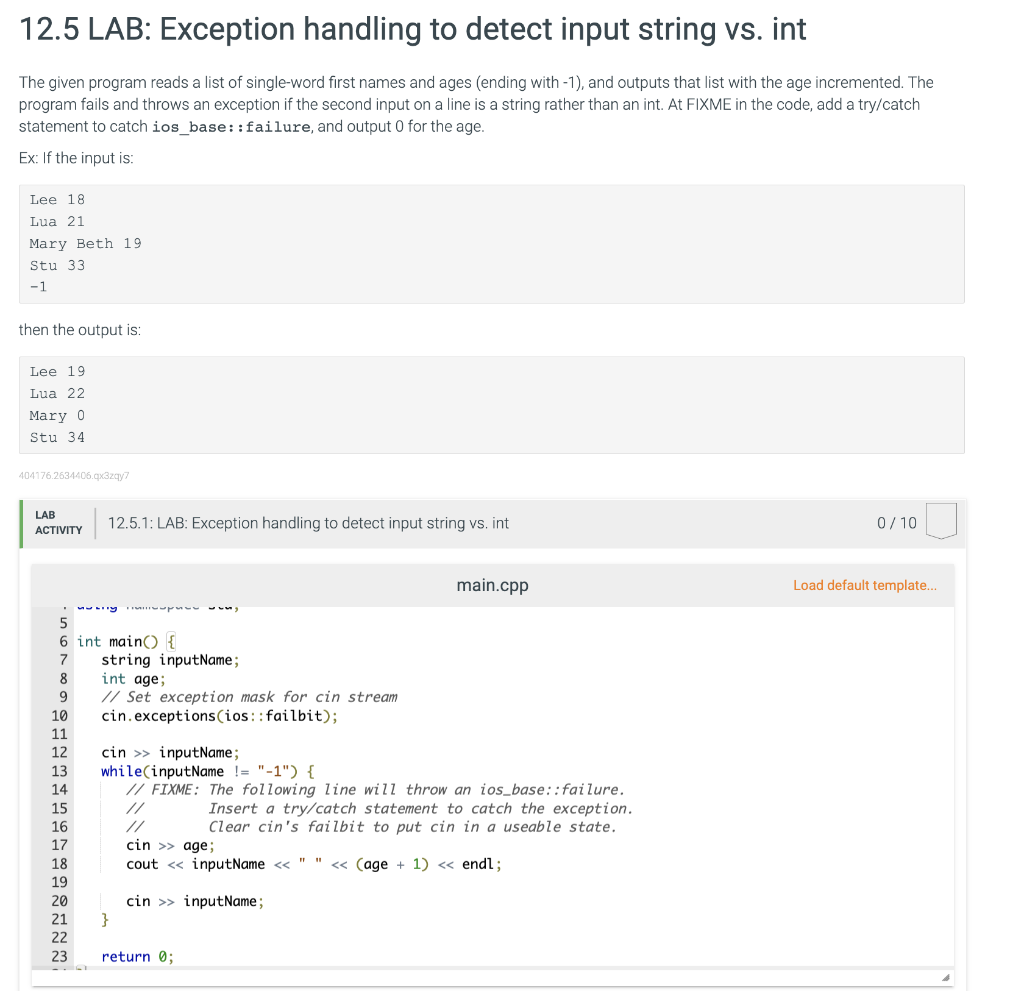Click the 12.5 LAB page title heading
Image resolution: width=1024 pixels, height=991 pixels.
point(411,29)
